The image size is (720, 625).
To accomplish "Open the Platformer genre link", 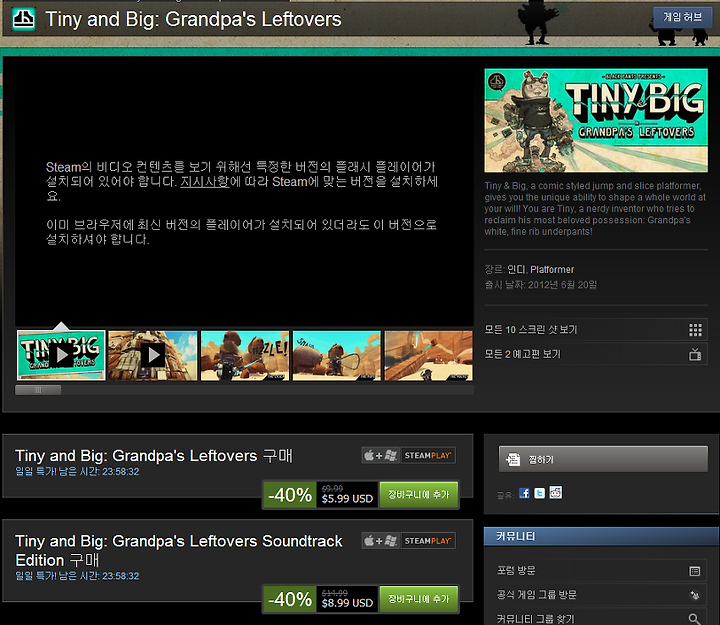I will [552, 270].
